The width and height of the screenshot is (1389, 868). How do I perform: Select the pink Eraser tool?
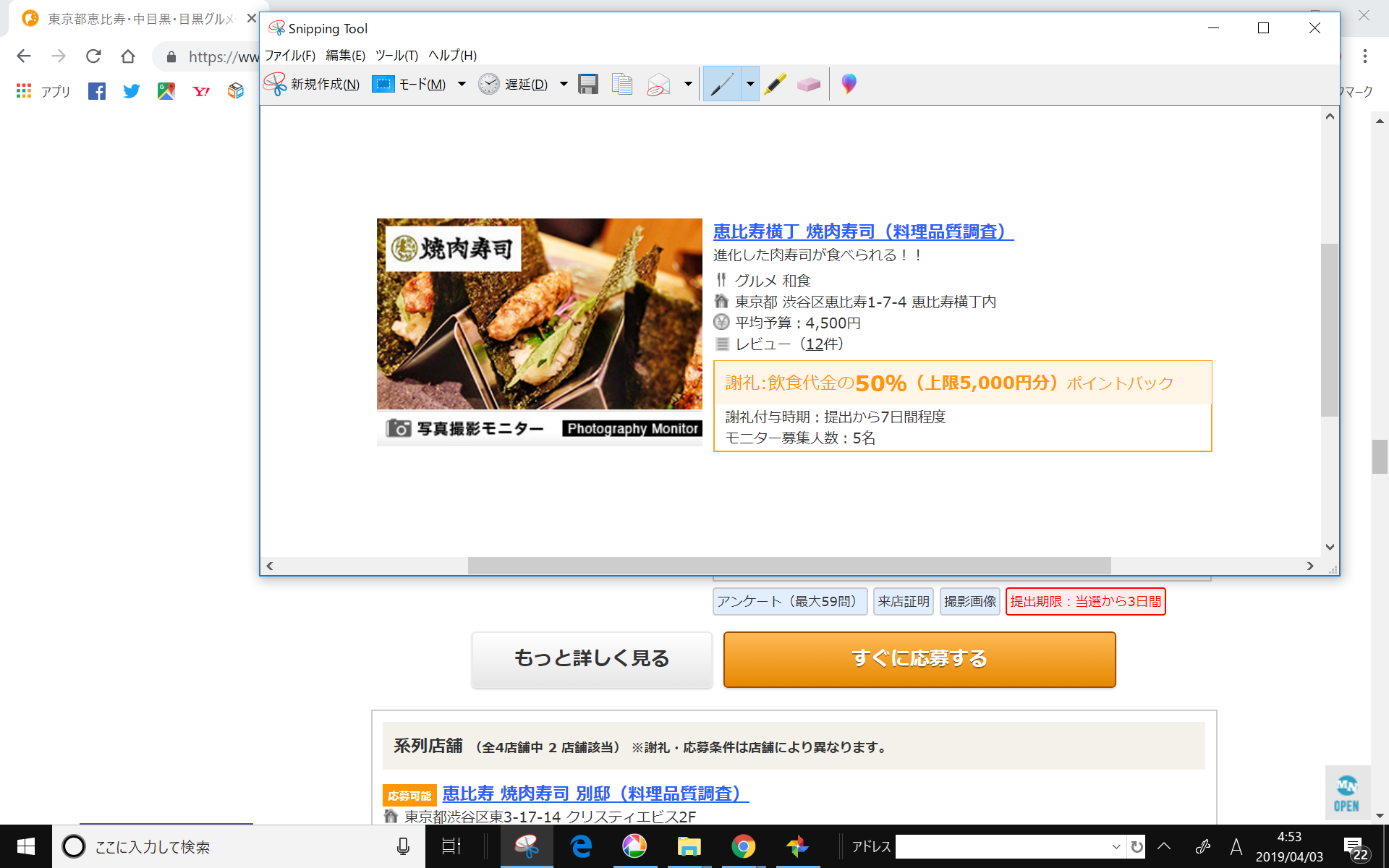(x=808, y=85)
